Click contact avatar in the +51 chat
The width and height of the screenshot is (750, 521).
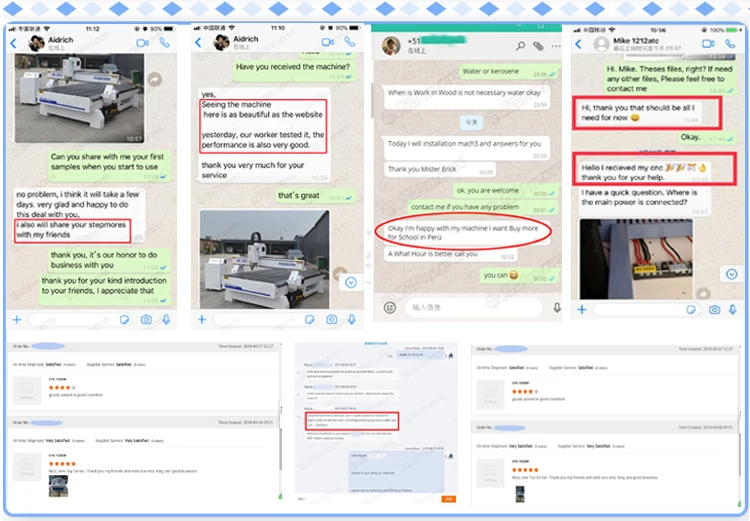[x=391, y=46]
